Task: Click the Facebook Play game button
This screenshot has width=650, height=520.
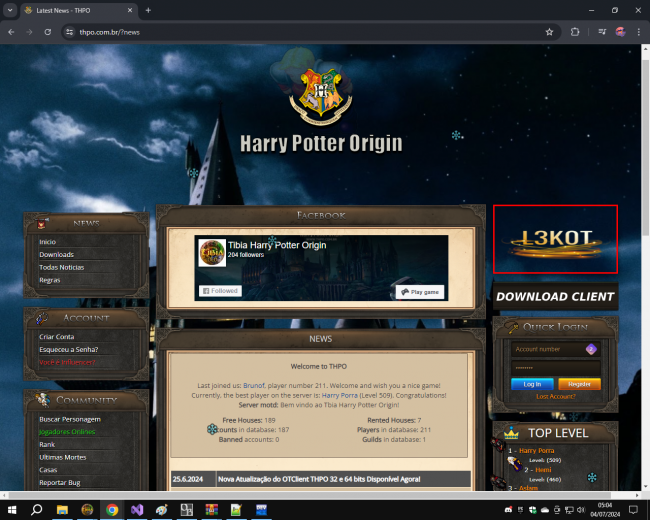Action: (x=420, y=292)
